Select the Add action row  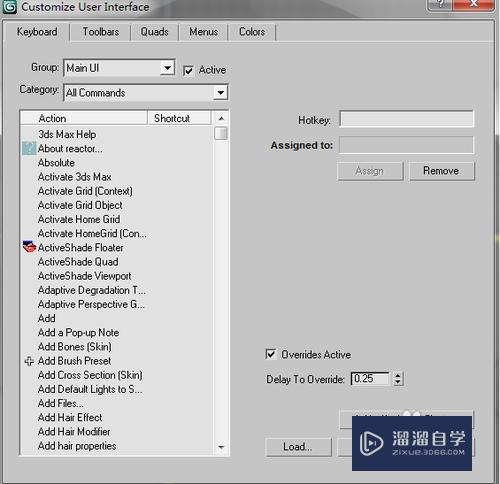pyautogui.click(x=47, y=318)
